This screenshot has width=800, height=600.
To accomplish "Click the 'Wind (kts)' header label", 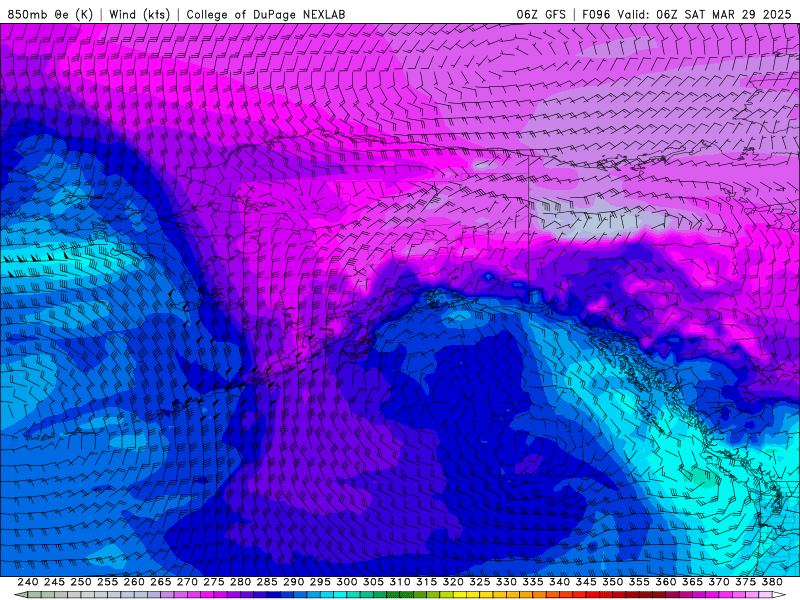I will pos(140,14).
